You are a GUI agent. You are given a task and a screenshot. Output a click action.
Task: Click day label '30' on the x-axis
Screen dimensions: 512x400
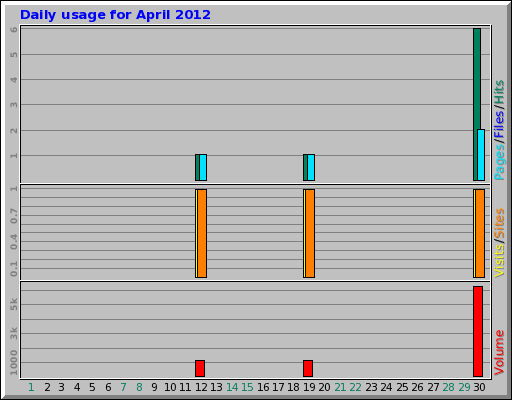(x=479, y=387)
